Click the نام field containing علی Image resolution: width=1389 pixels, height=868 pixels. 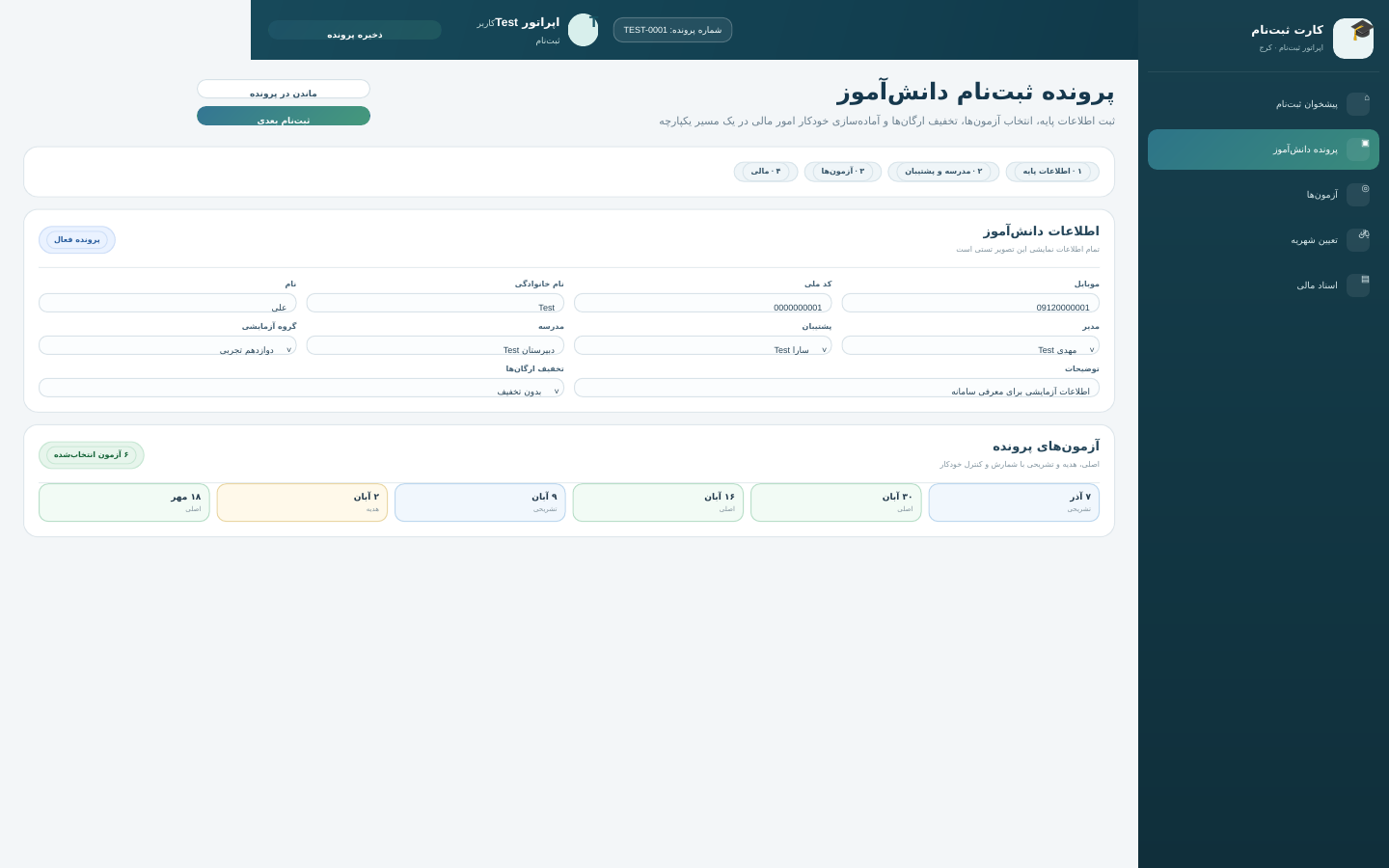pos(168,303)
